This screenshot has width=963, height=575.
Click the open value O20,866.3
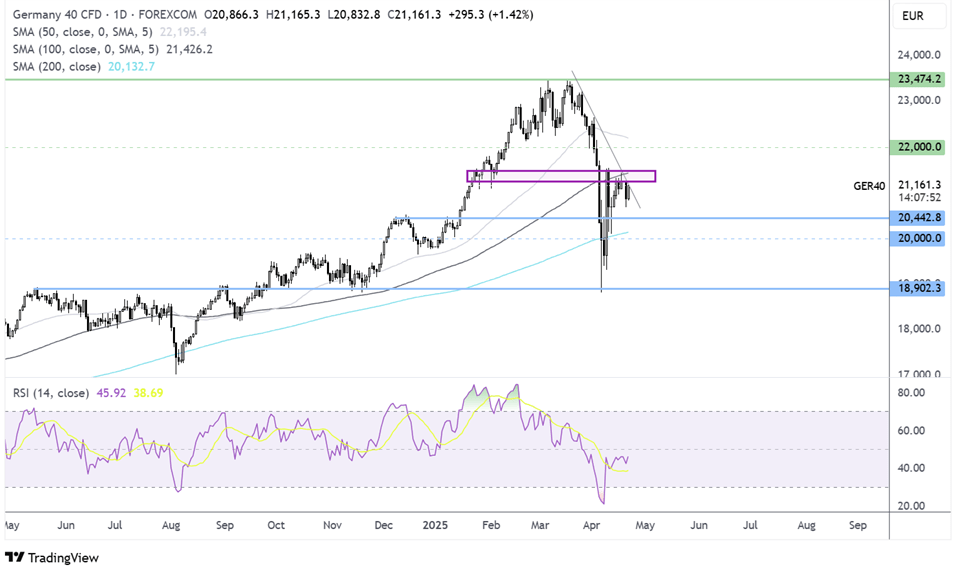tap(231, 14)
